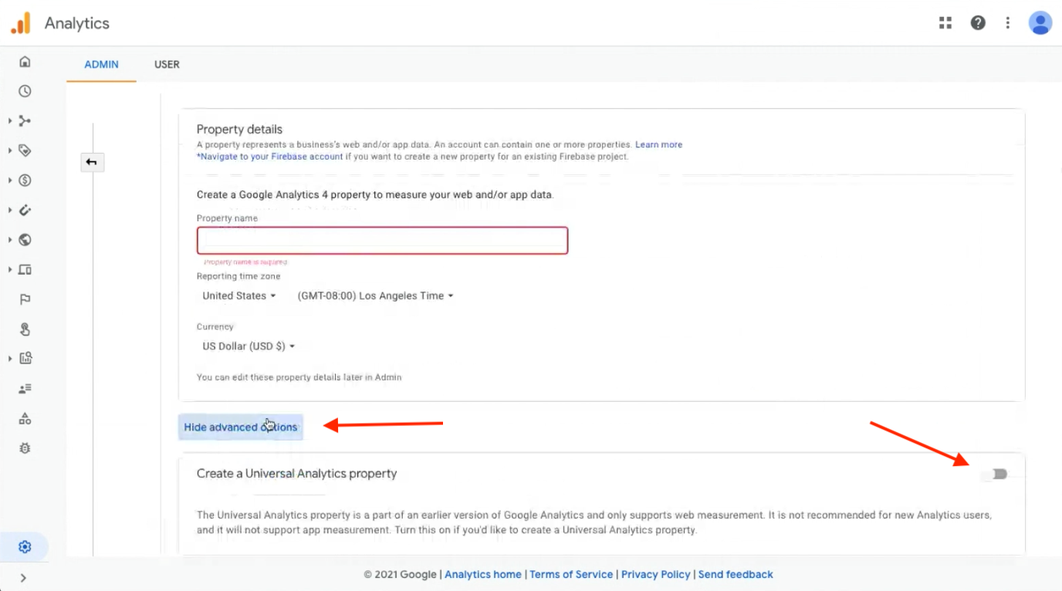Open the Los Angeles Time zone dropdown
This screenshot has height=591, width=1062.
375,296
